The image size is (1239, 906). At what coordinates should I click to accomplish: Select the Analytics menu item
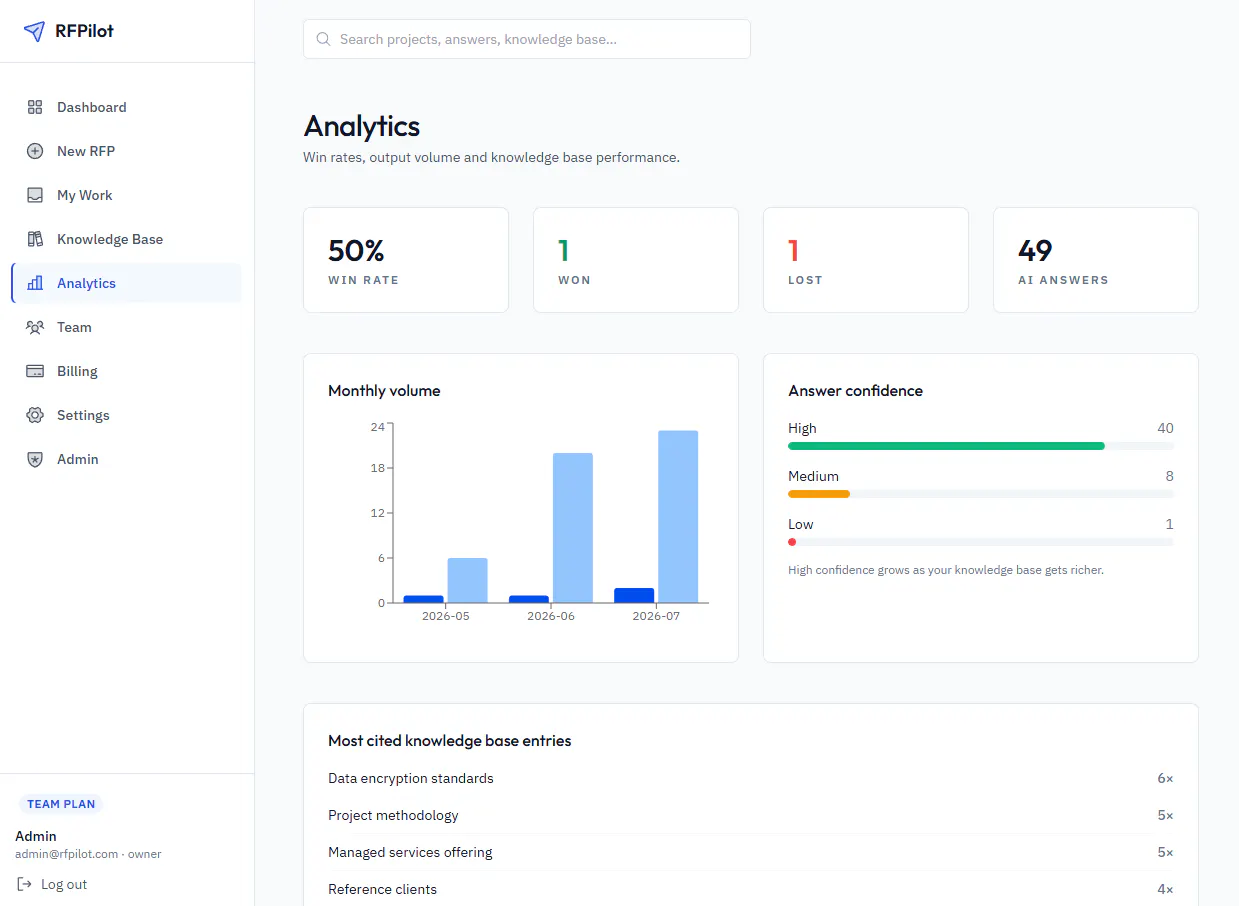click(126, 283)
